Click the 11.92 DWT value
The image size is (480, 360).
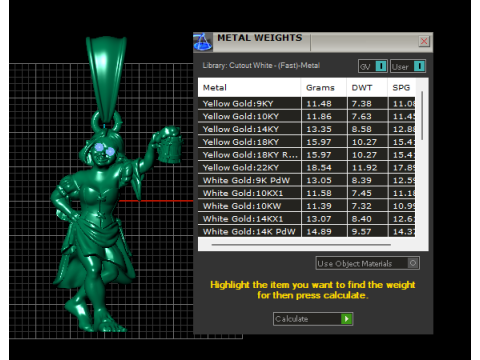[x=365, y=168]
